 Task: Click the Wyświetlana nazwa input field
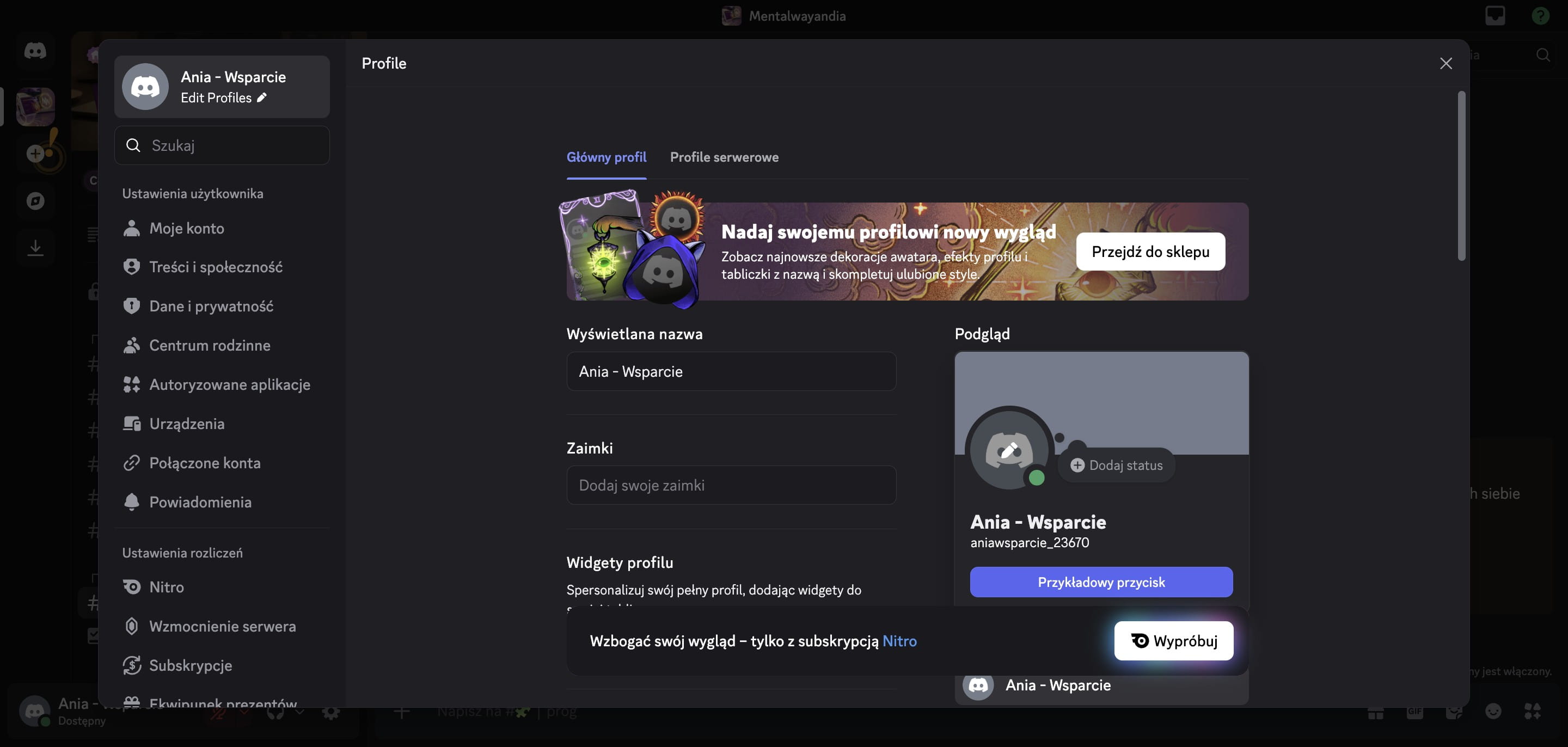click(731, 371)
